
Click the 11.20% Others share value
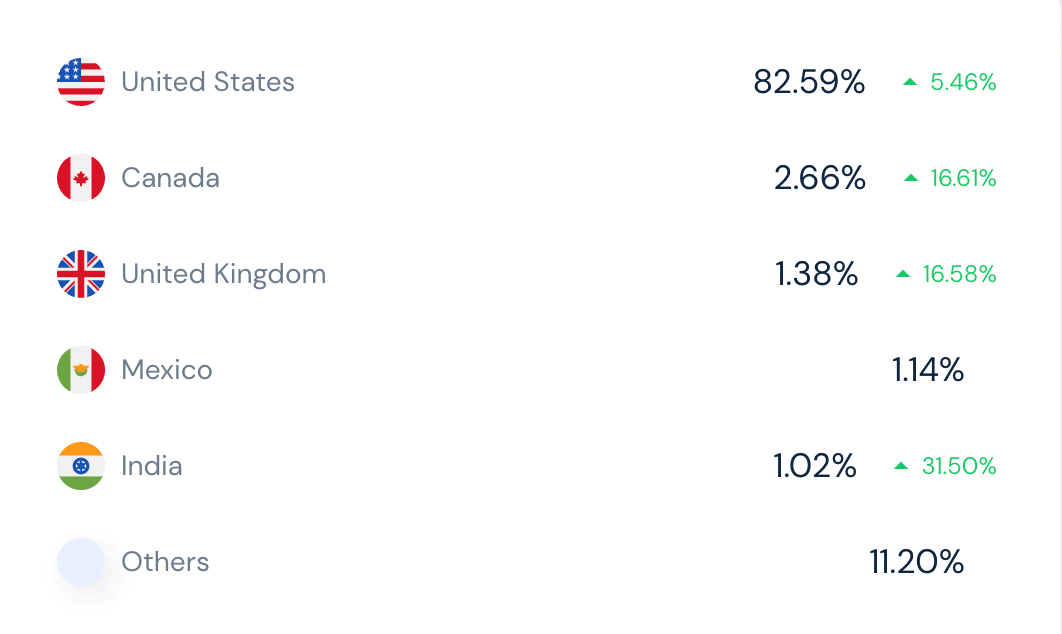[x=916, y=562]
